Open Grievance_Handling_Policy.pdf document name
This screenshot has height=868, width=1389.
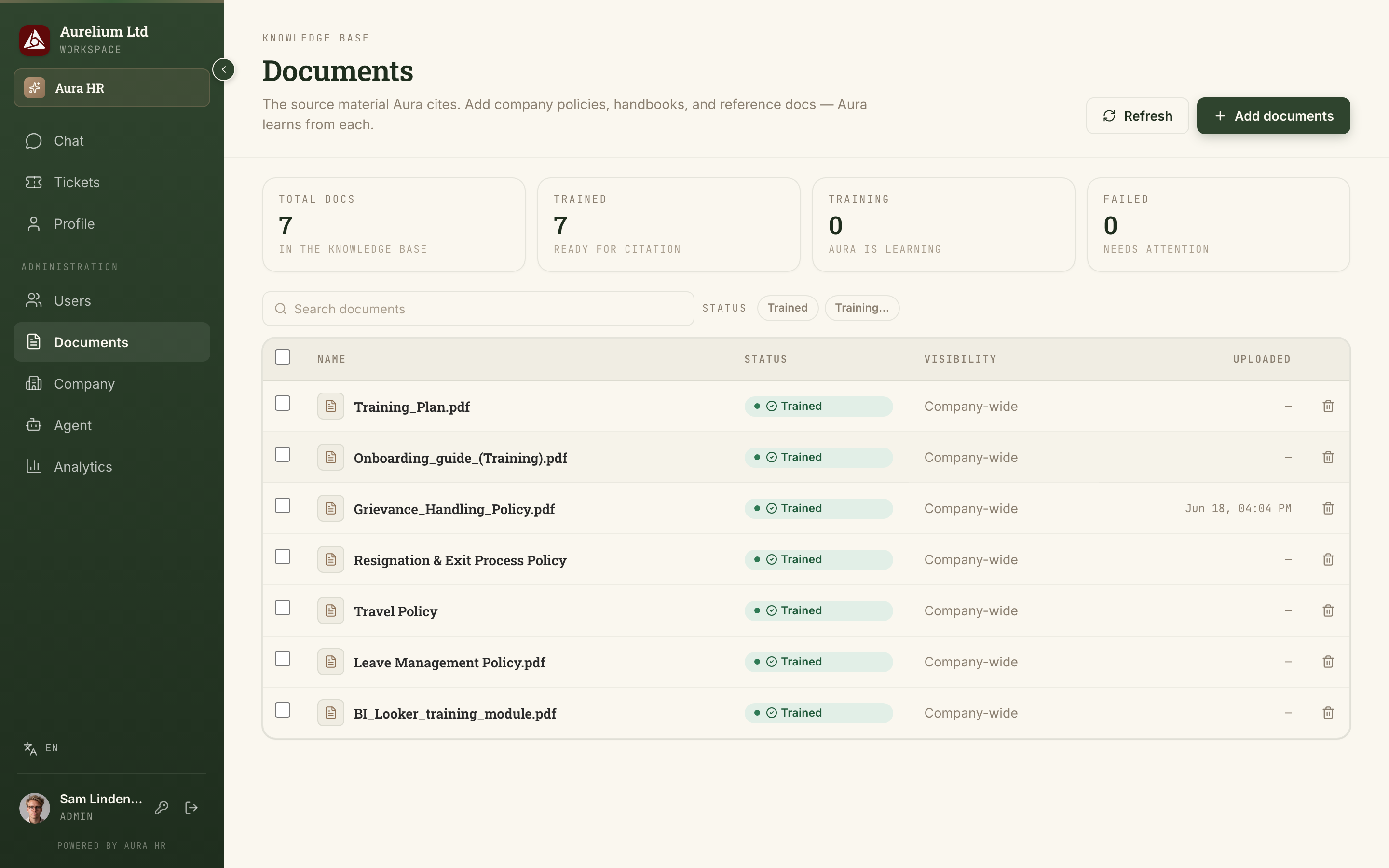[454, 509]
